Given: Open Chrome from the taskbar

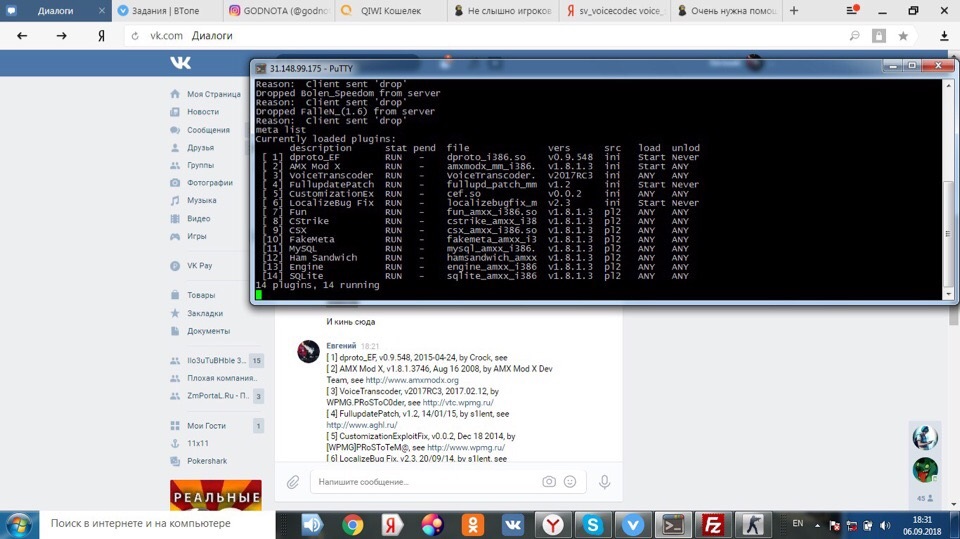Looking at the screenshot, I should 352,525.
